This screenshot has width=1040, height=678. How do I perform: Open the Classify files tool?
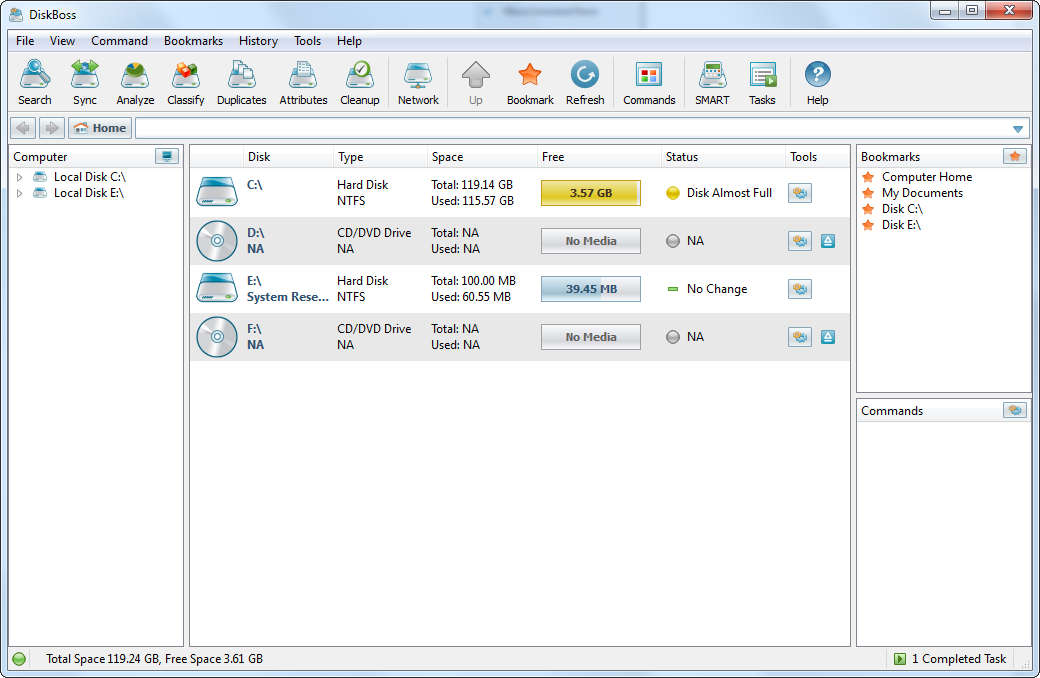pyautogui.click(x=186, y=82)
